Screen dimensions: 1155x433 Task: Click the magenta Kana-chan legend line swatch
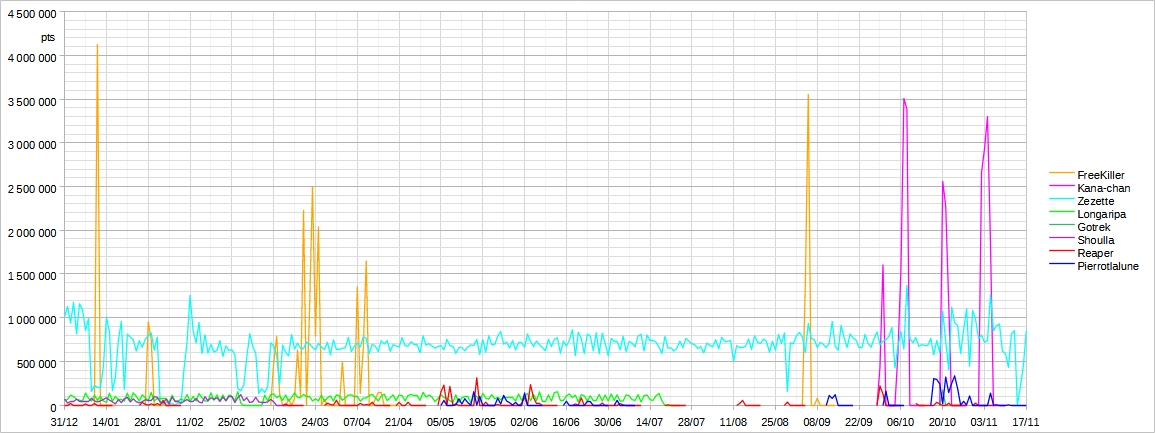coord(1061,188)
